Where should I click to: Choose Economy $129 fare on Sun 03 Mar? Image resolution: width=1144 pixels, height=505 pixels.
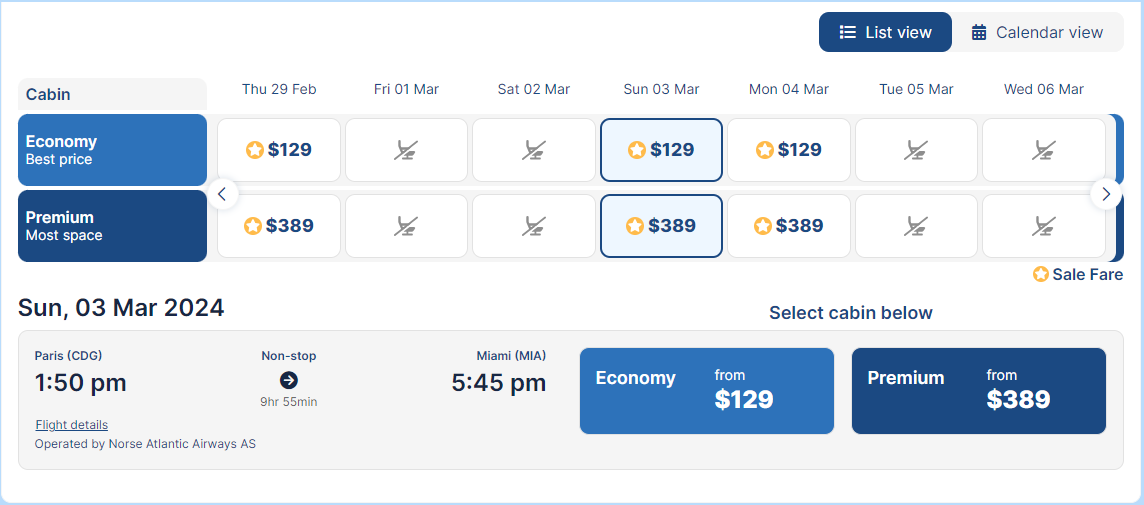tap(661, 150)
